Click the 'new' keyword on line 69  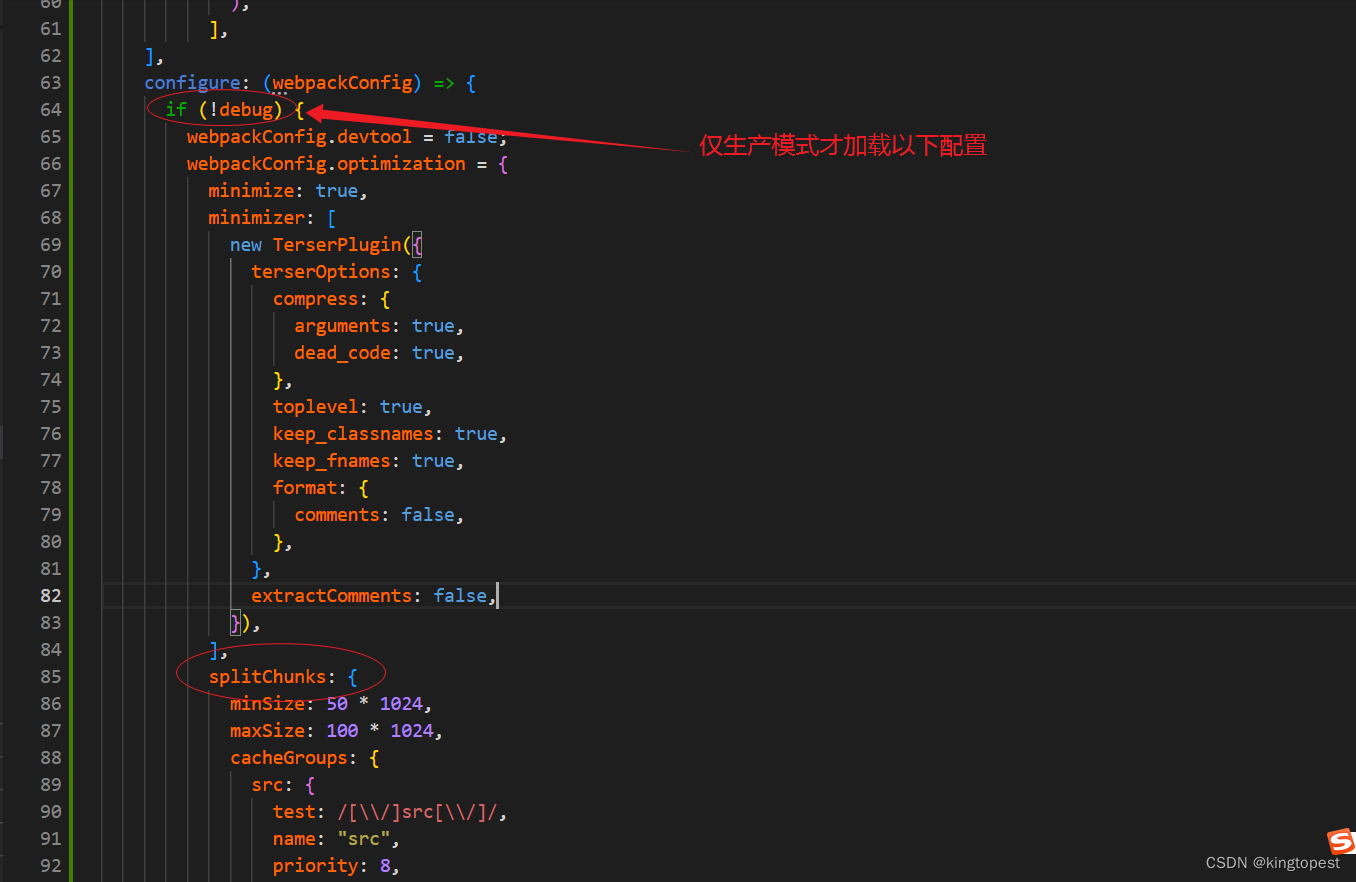click(x=246, y=244)
